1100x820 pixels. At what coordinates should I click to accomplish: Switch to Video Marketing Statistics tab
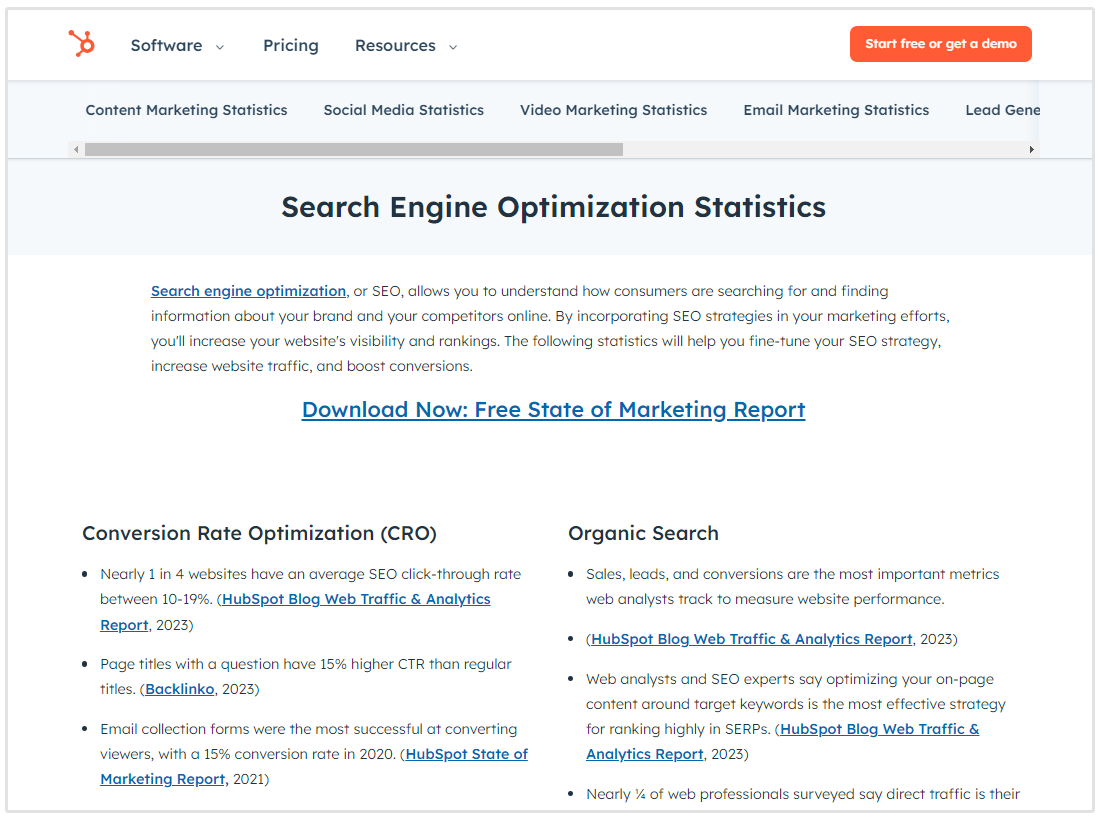coord(613,110)
